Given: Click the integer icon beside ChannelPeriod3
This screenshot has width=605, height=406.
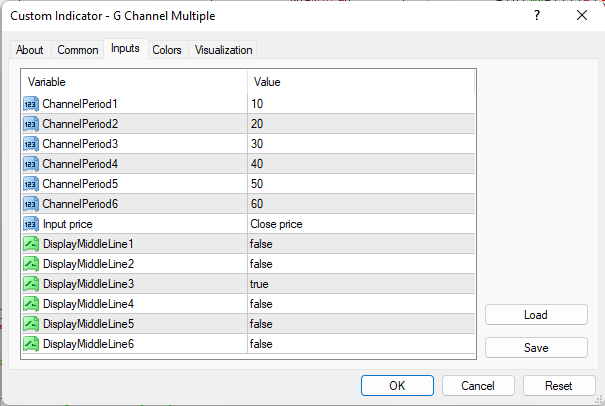Looking at the screenshot, I should pos(30,144).
